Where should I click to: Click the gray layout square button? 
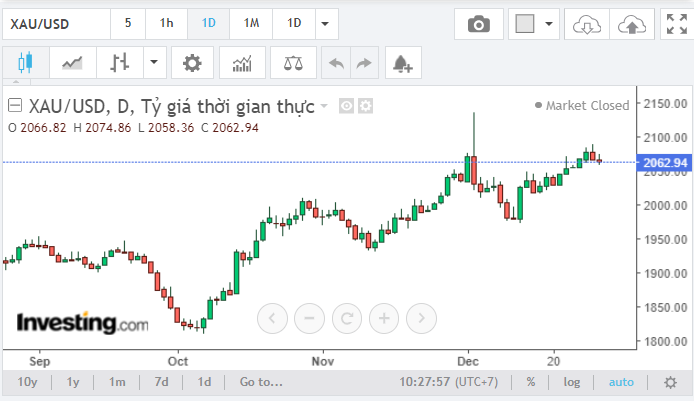tap(525, 24)
